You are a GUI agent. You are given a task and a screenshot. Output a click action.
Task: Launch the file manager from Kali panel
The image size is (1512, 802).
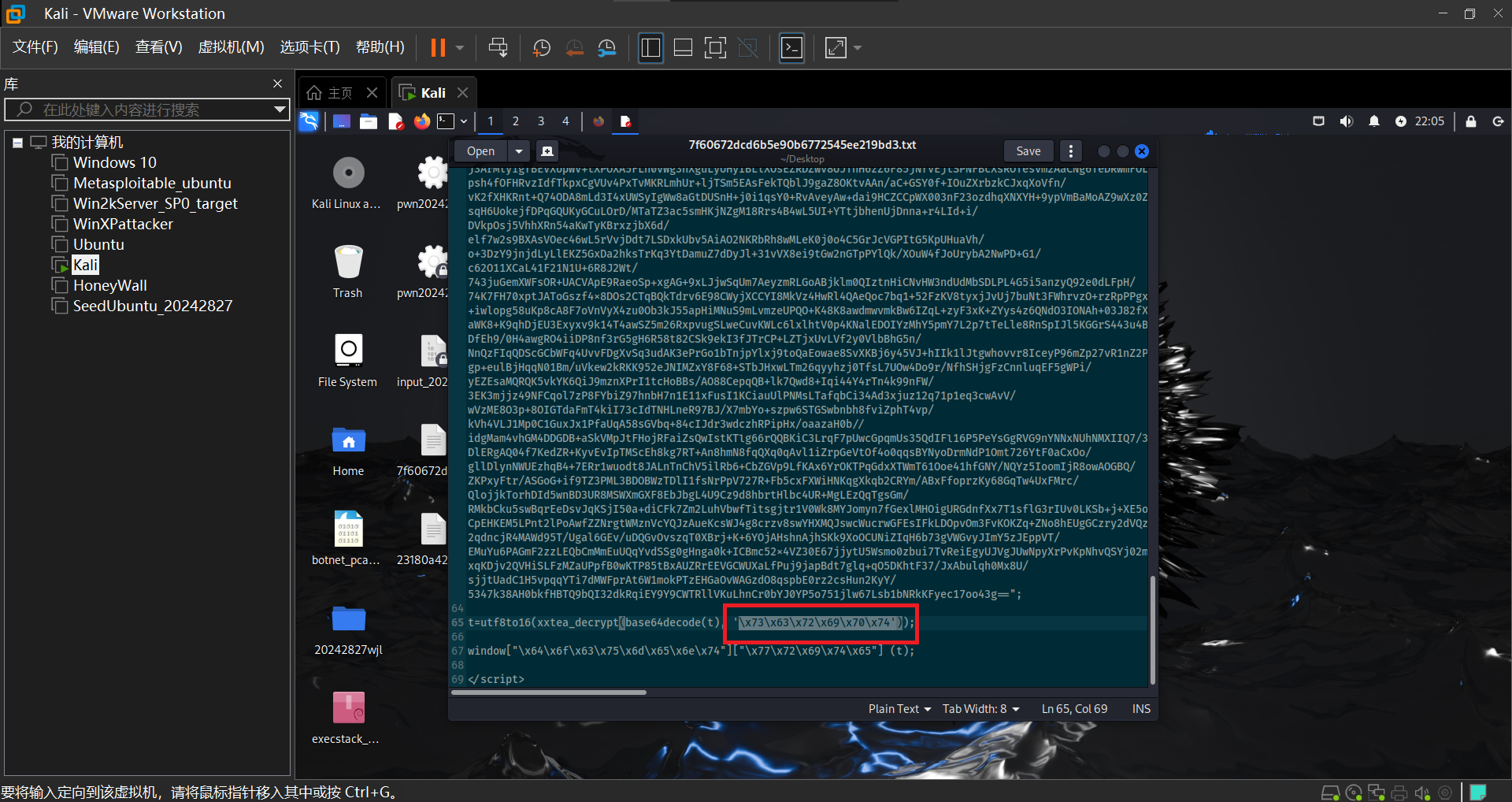point(369,121)
